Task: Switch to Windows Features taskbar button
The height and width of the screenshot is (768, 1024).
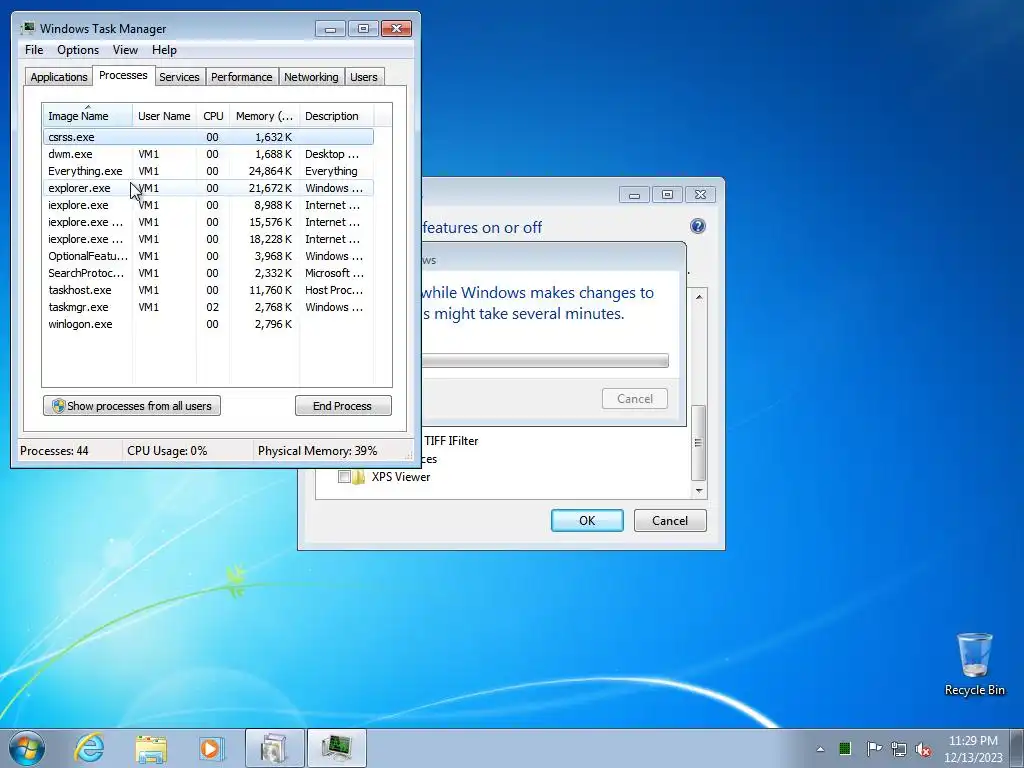Action: pos(275,748)
